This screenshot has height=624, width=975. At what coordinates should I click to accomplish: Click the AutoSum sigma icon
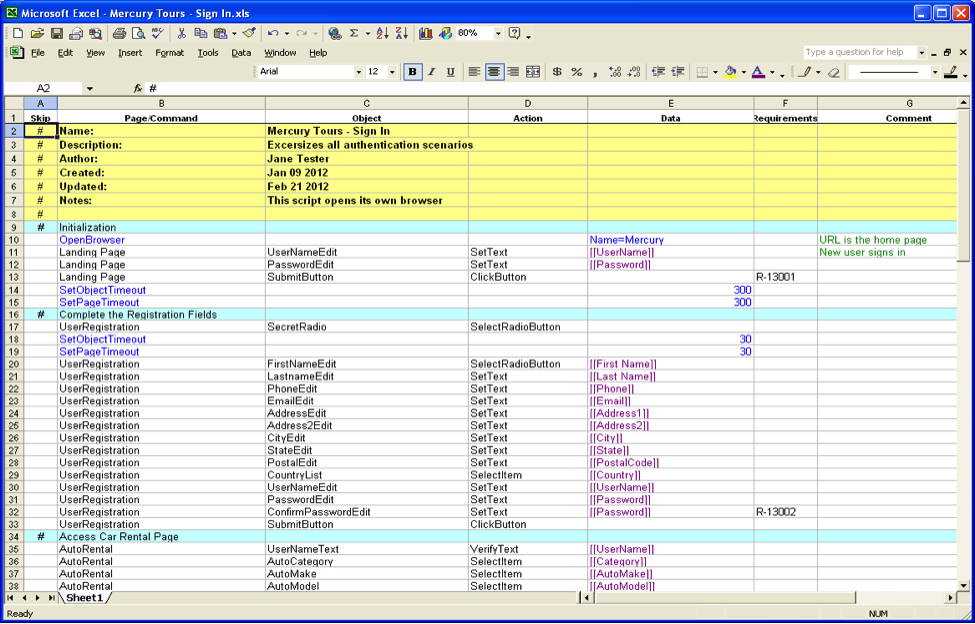[353, 33]
